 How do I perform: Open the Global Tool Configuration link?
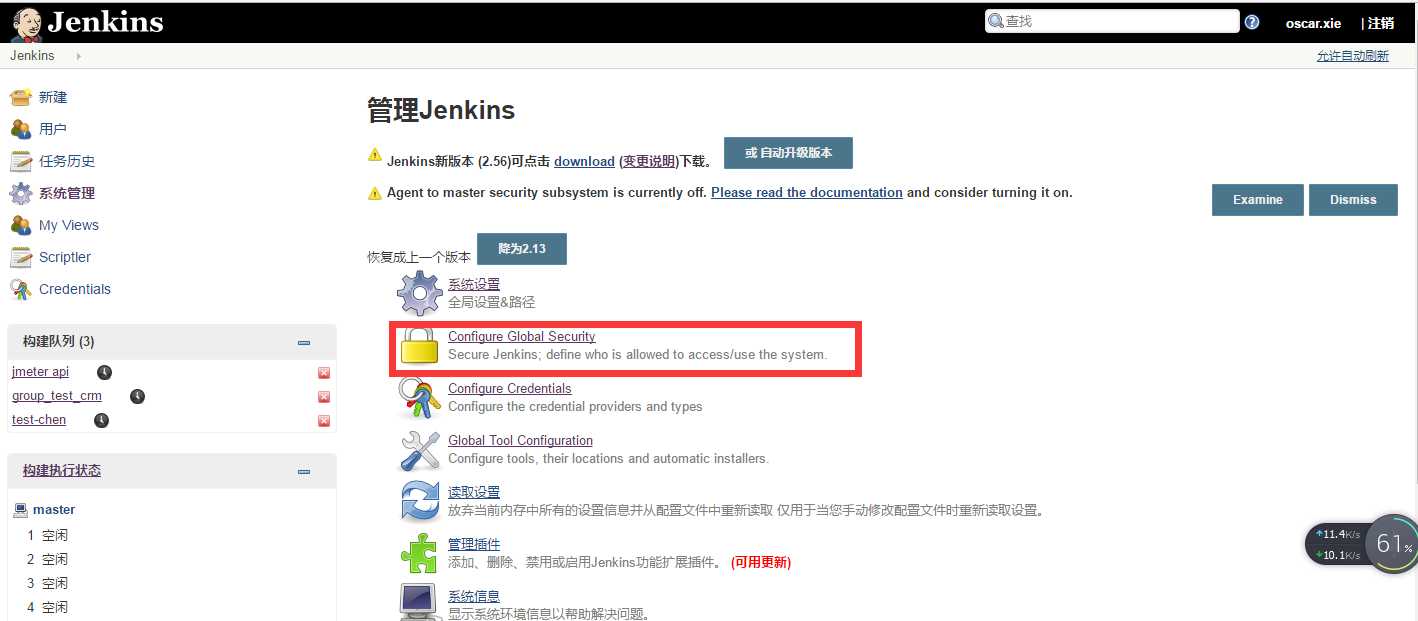tap(520, 440)
